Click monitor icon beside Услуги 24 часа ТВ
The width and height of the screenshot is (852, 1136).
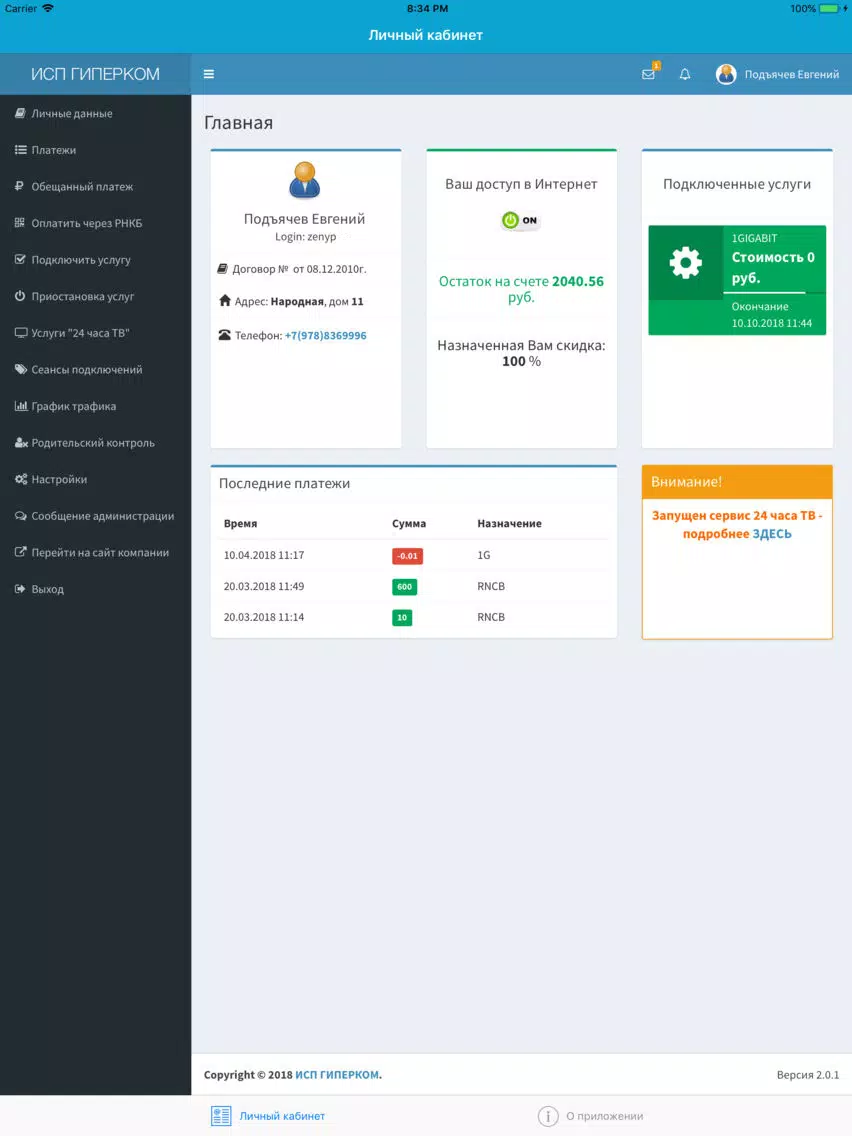click(x=21, y=333)
